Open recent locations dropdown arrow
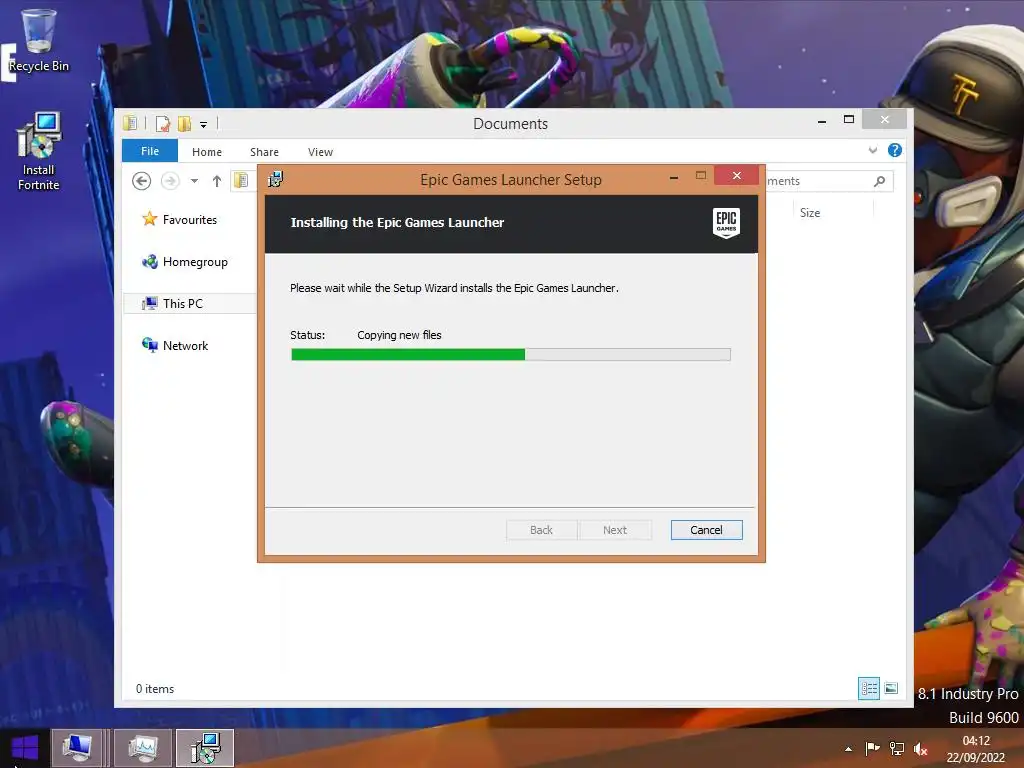Viewport: 1024px width, 768px height. click(195, 181)
